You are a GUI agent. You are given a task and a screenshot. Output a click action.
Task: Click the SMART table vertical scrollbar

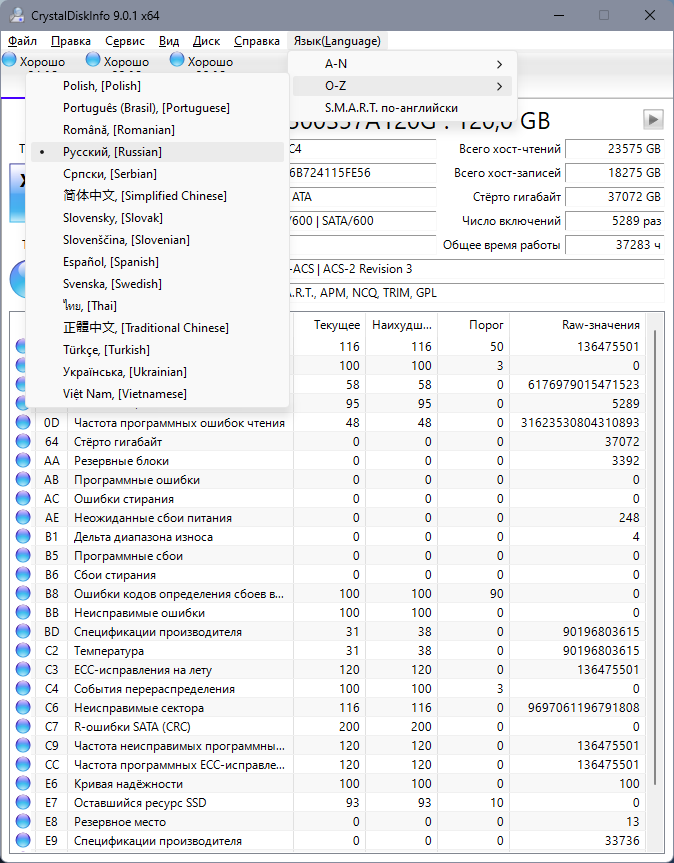(654, 557)
